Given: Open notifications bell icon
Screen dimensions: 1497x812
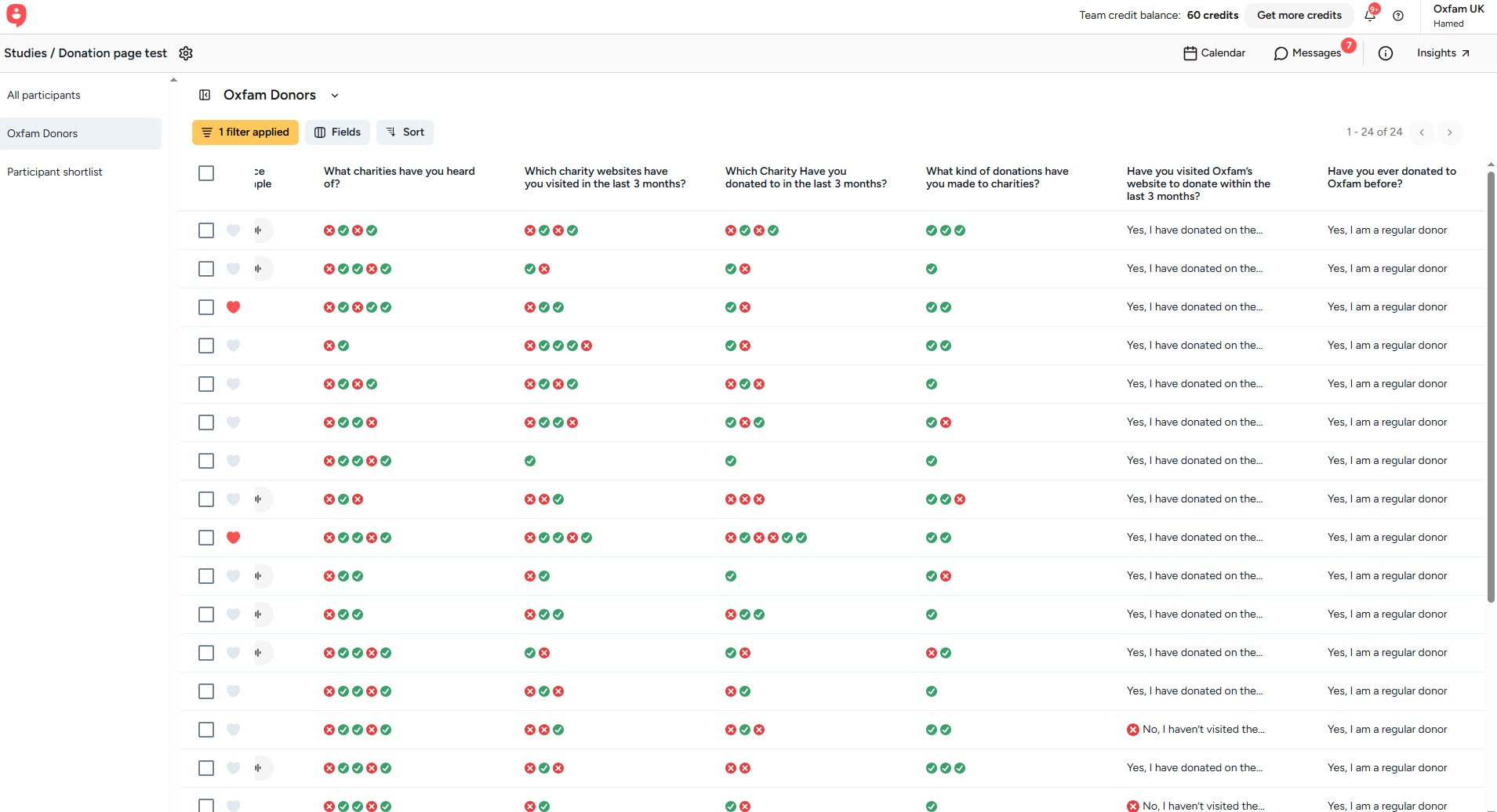Looking at the screenshot, I should tap(1370, 15).
